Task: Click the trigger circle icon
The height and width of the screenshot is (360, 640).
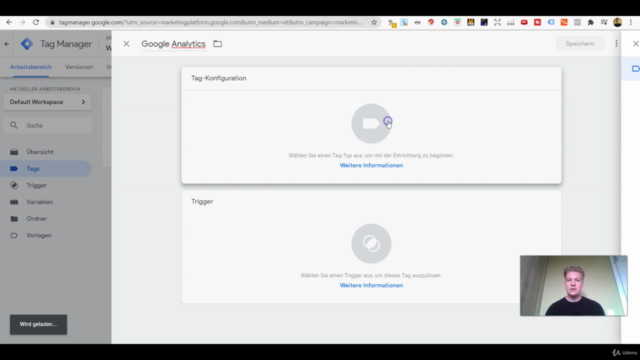Action: coord(371,244)
